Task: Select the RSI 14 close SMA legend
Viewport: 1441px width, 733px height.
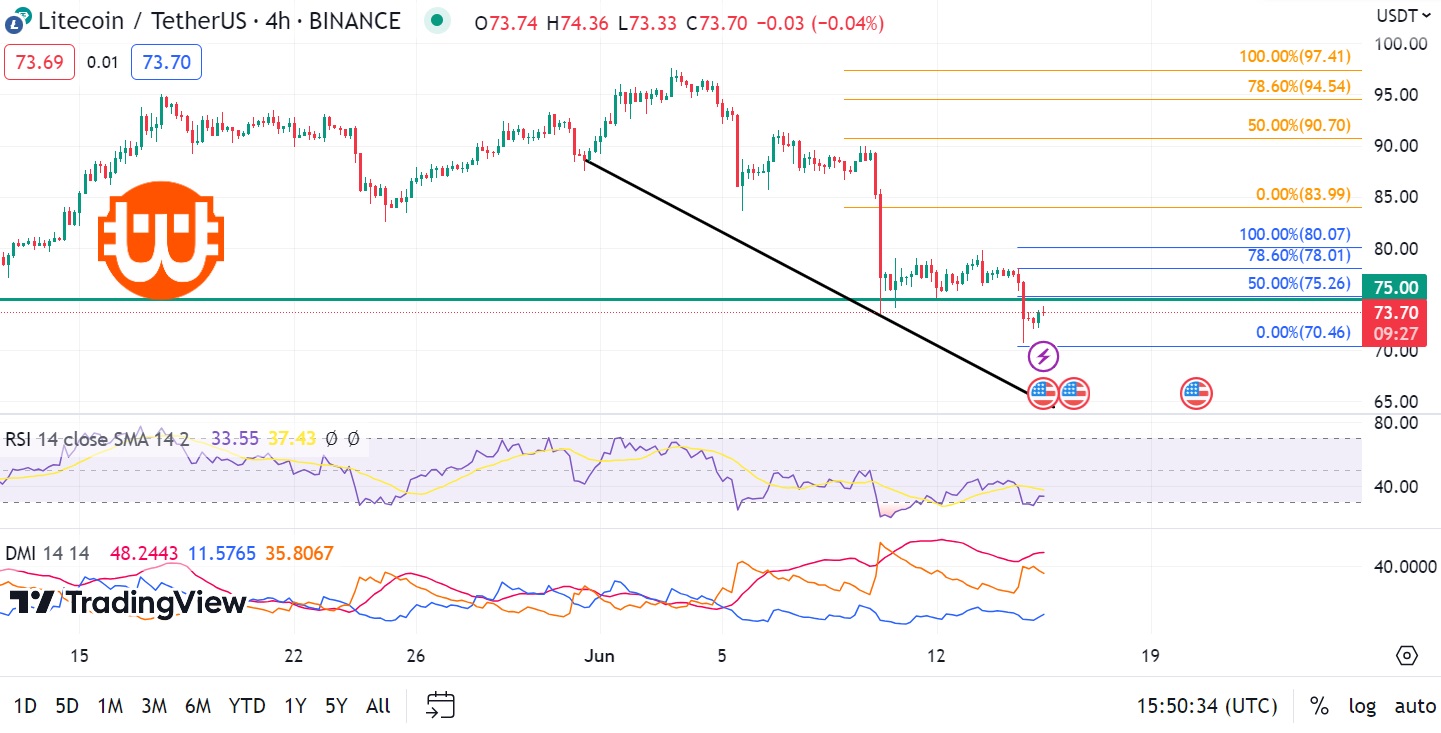Action: coord(96,438)
